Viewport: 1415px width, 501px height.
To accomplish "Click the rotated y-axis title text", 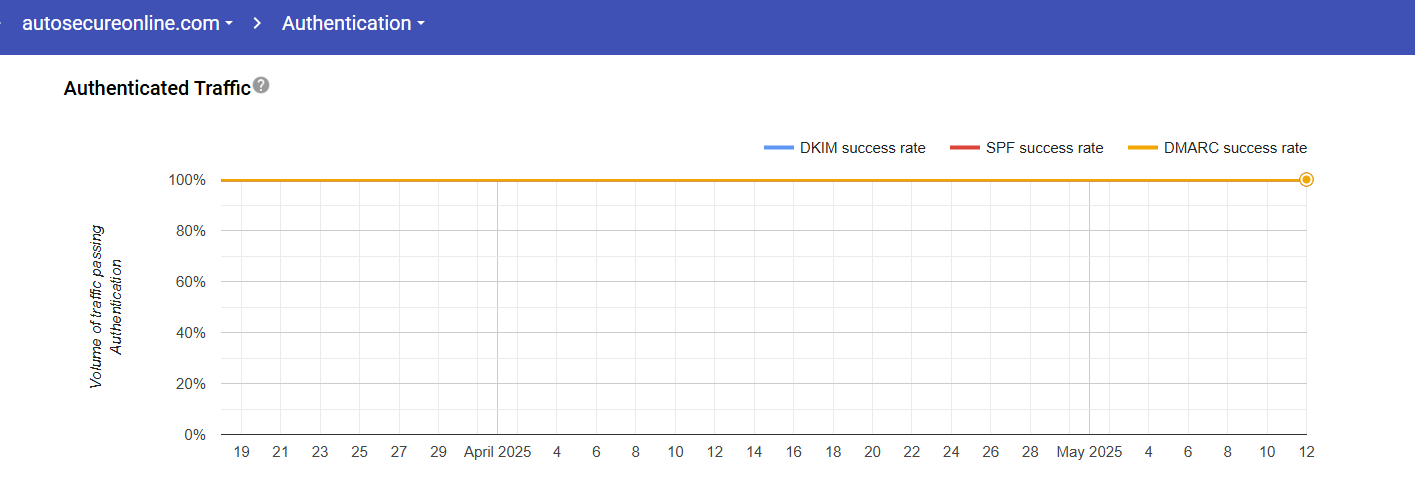I will (106, 307).
